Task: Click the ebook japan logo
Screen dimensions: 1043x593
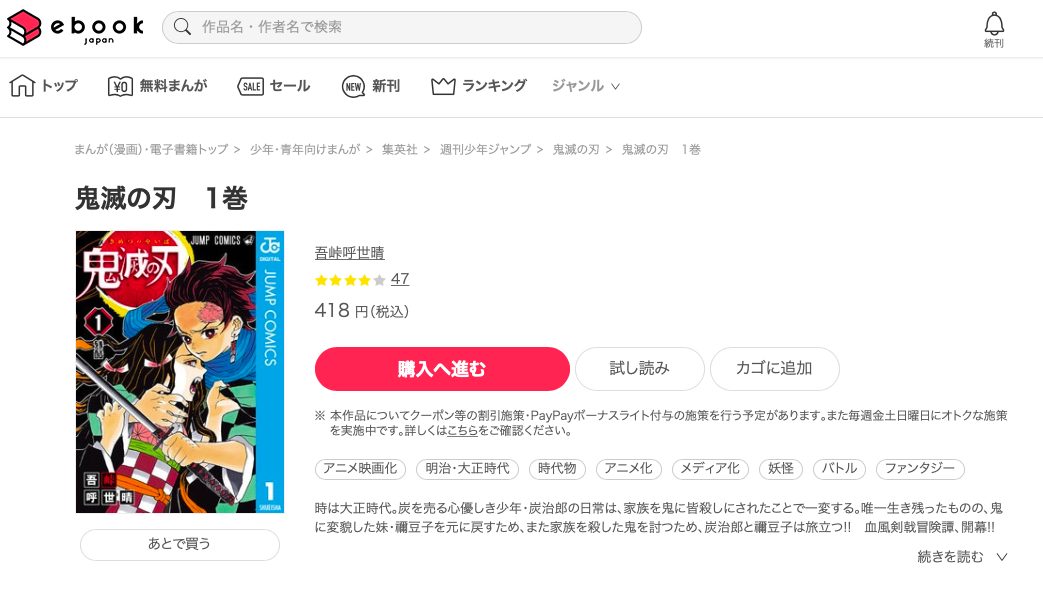Action: pyautogui.click(x=75, y=27)
